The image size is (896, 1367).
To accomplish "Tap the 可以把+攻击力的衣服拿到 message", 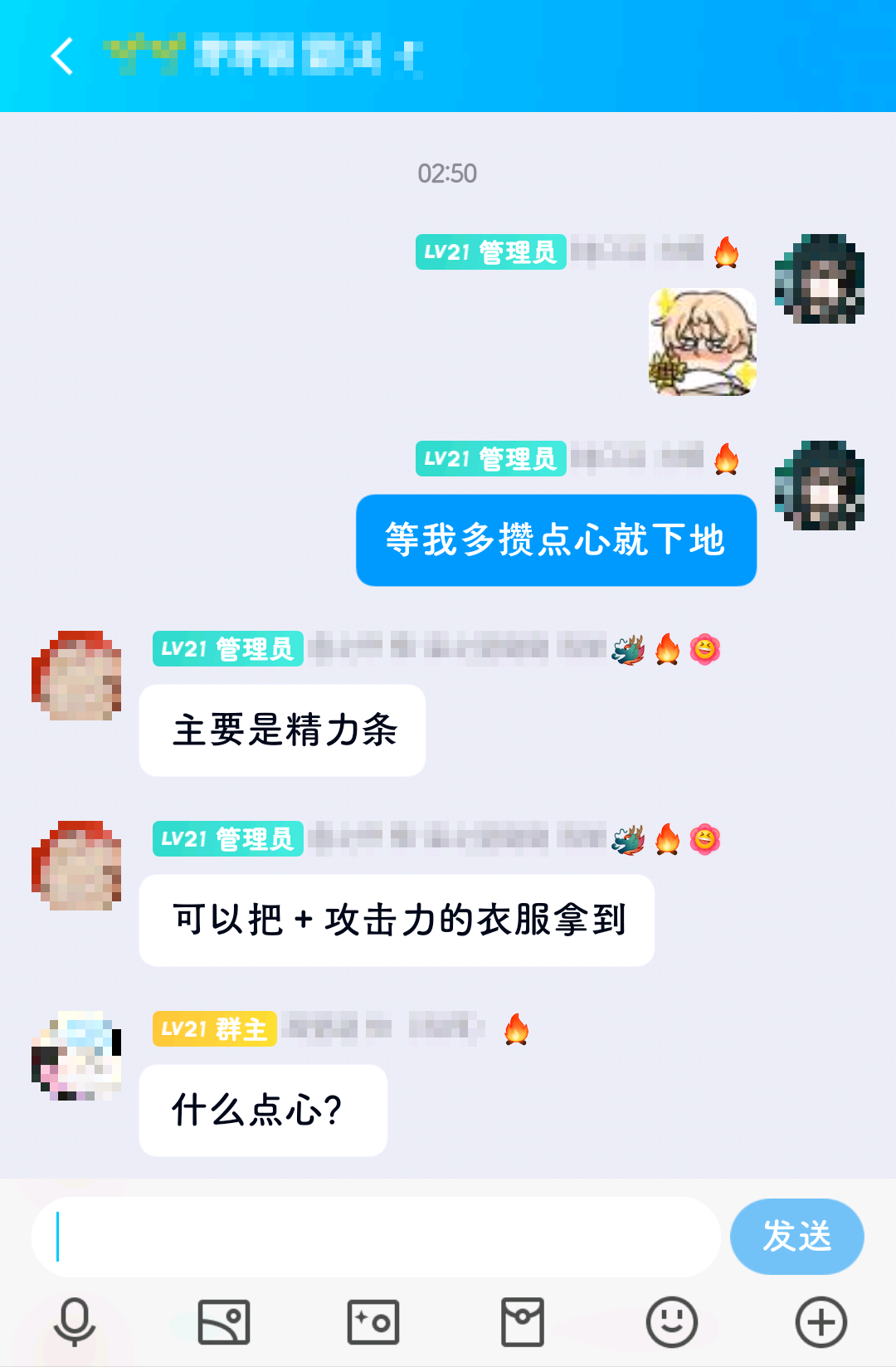I will pyautogui.click(x=397, y=920).
